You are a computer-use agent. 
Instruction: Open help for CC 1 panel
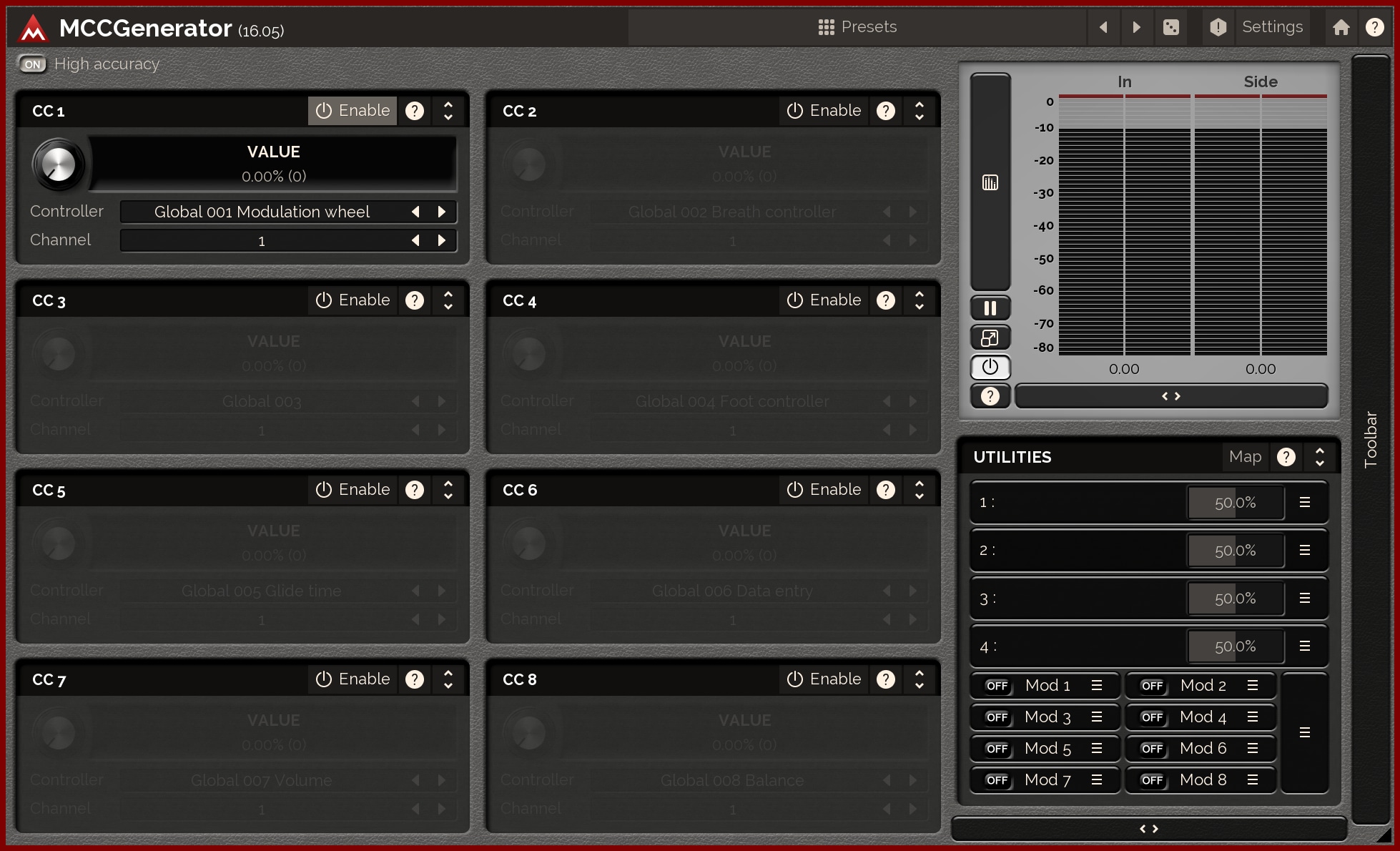415,111
